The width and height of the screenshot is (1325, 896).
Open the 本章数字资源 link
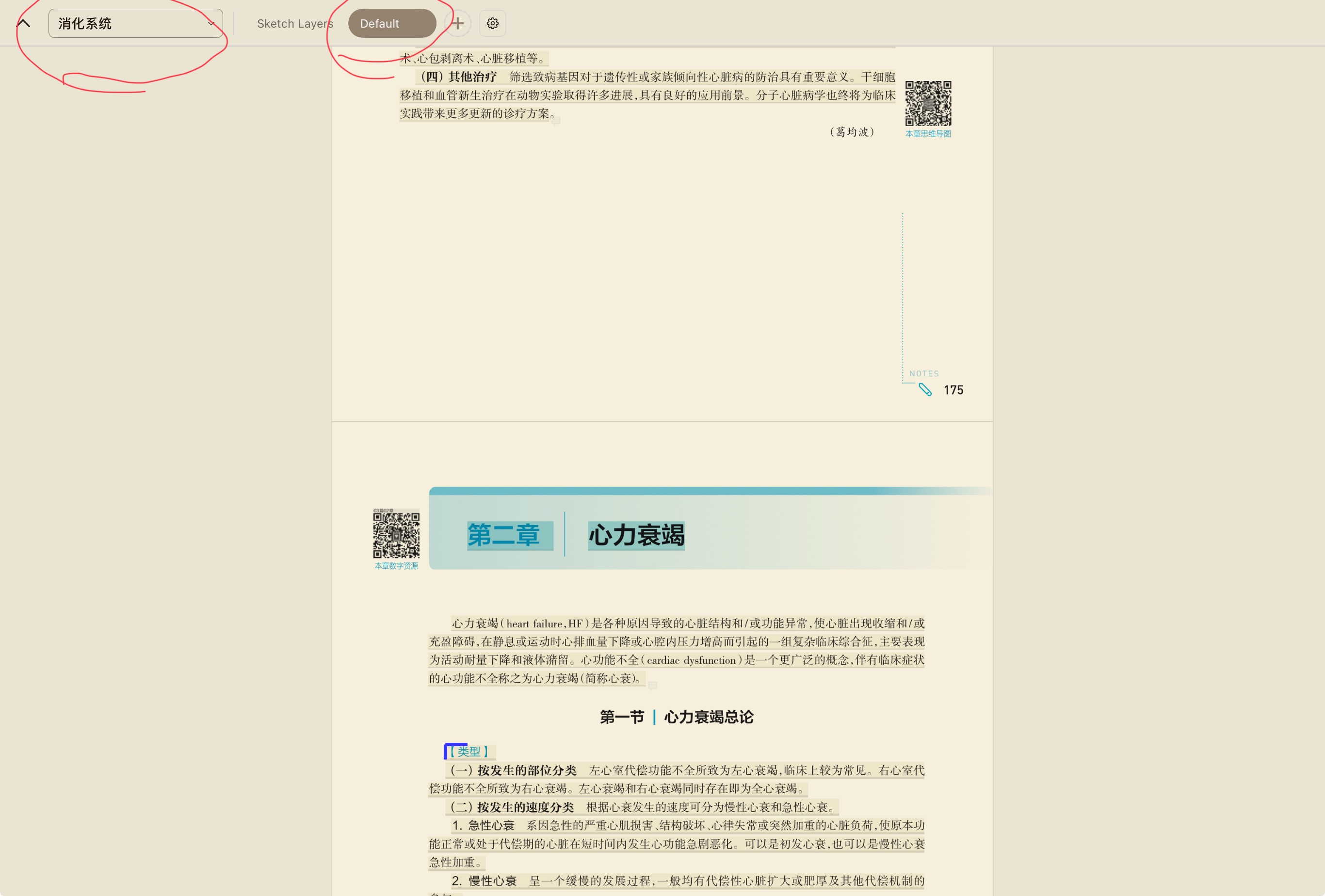tap(396, 566)
